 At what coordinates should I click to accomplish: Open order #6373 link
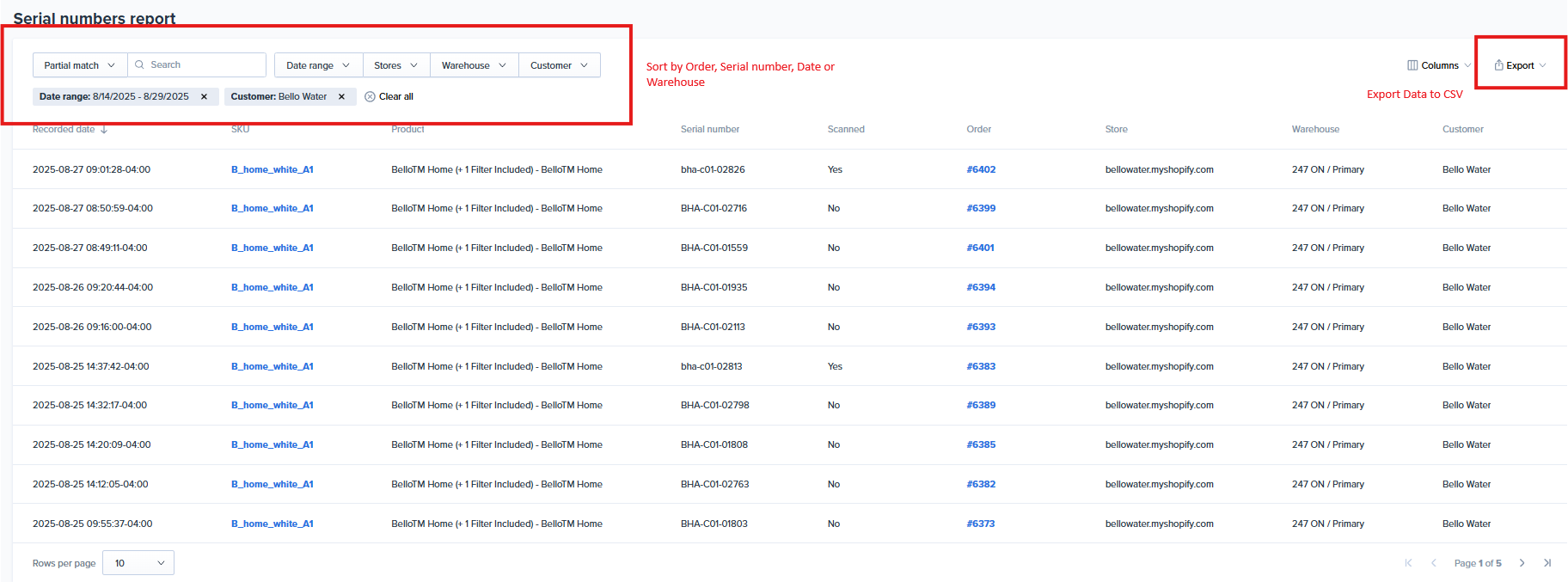(980, 524)
